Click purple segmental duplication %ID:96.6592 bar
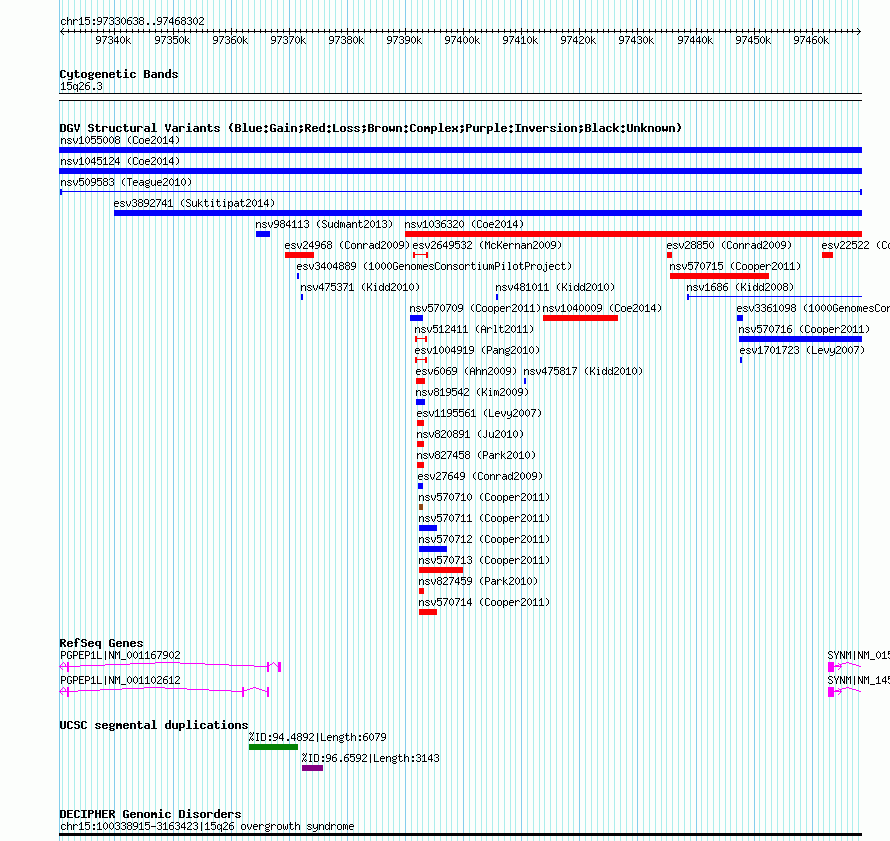The width and height of the screenshot is (890, 841). pos(312,768)
